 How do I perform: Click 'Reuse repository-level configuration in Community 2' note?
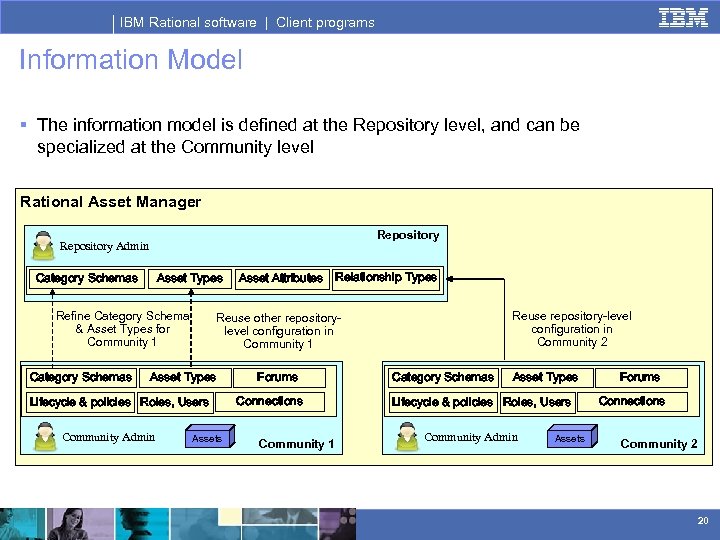tap(572, 329)
